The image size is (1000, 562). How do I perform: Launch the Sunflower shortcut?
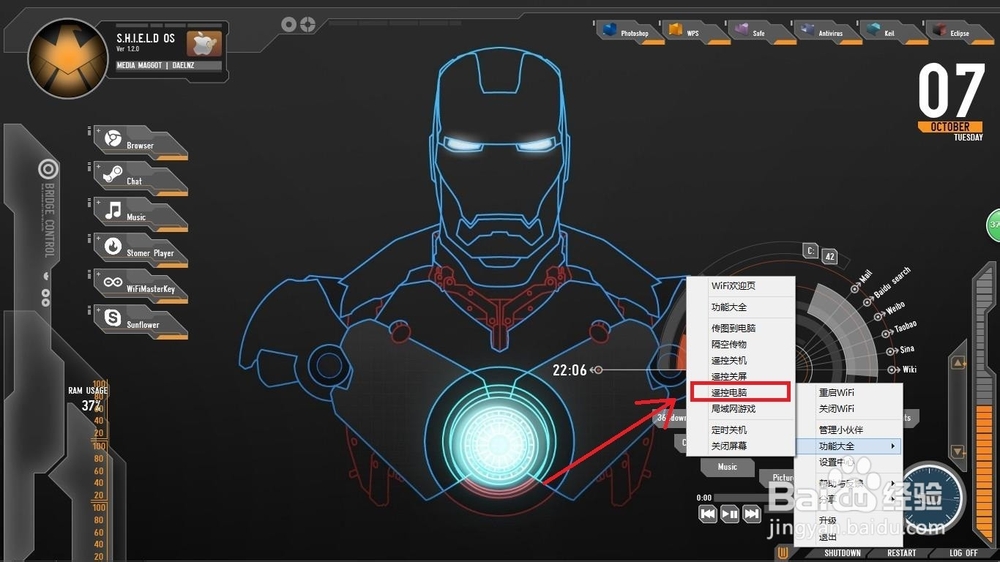pos(140,322)
